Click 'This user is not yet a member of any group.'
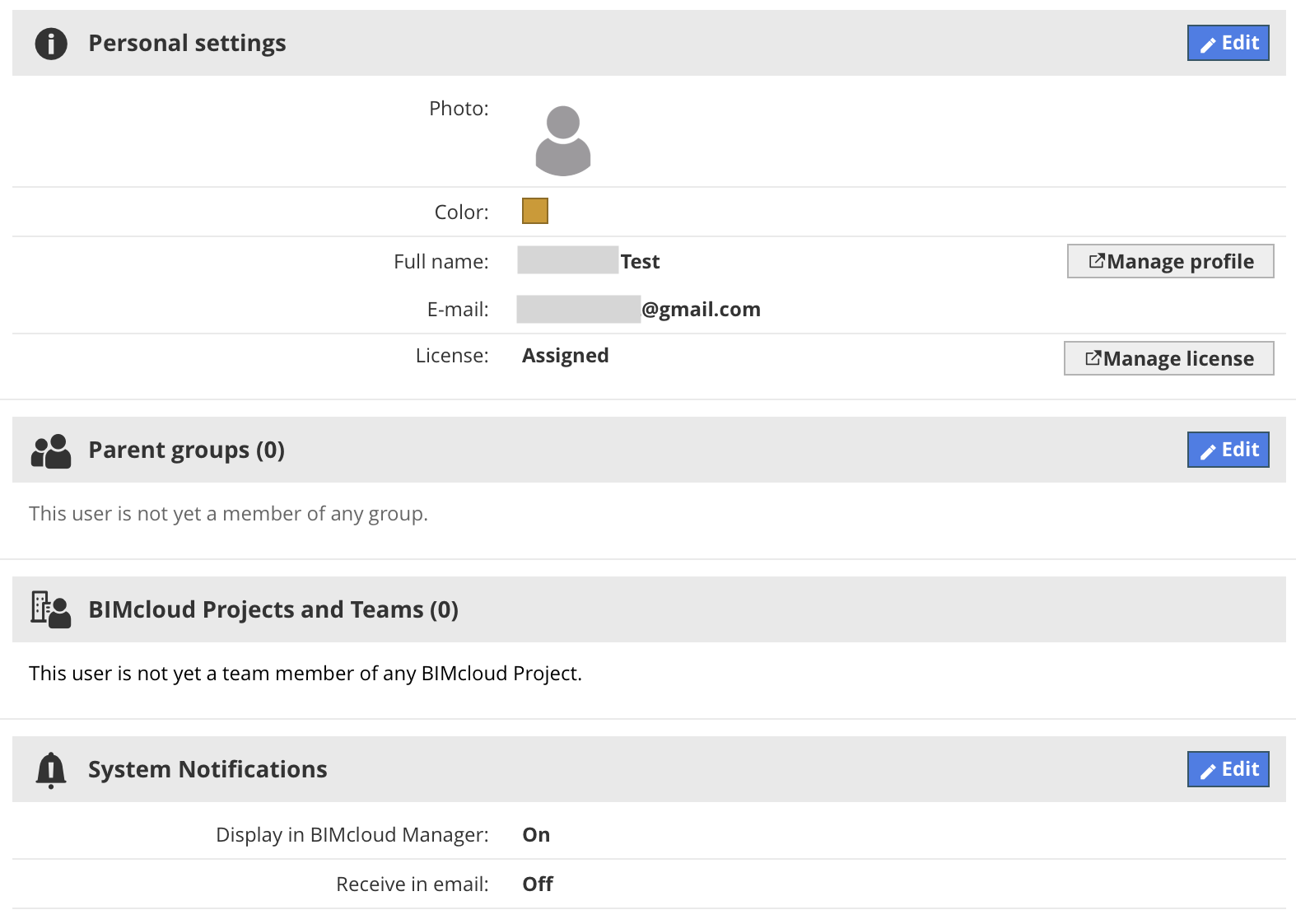The height and width of the screenshot is (924, 1296). [x=228, y=514]
